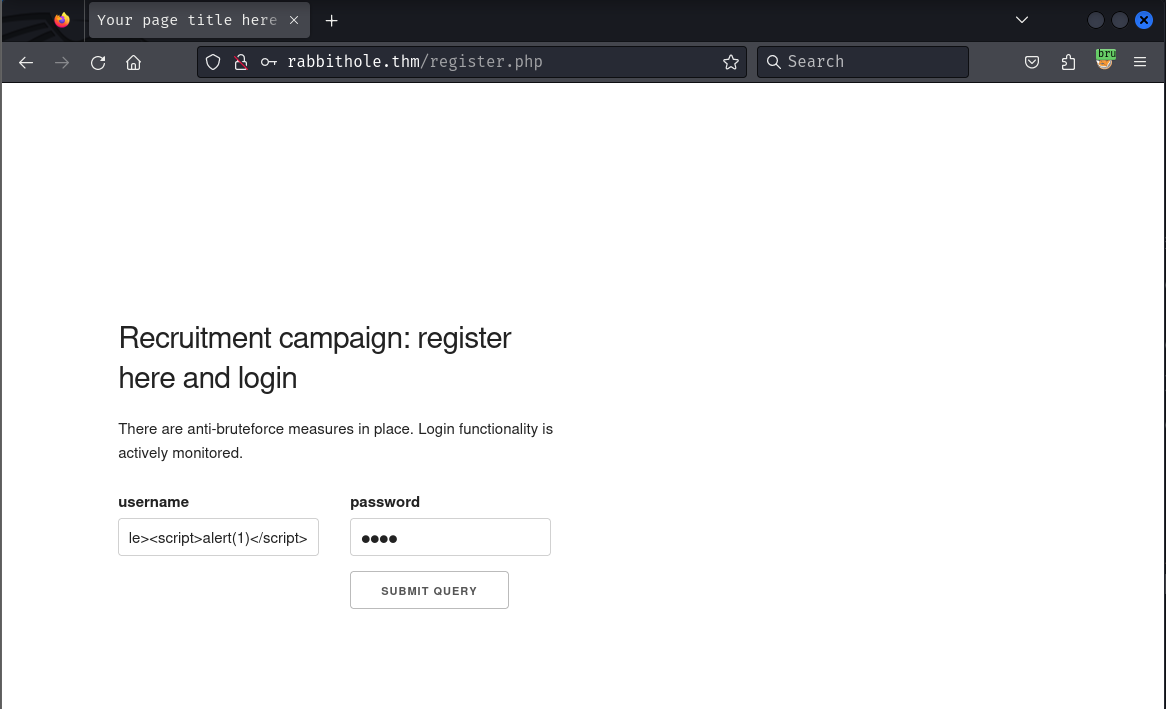This screenshot has height=709, width=1166.
Task: Click the Burp proxy extension icon
Action: pyautogui.click(x=1104, y=60)
